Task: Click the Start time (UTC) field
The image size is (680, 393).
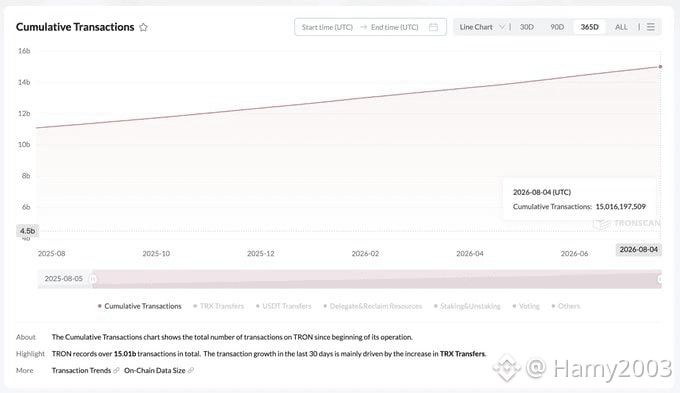Action: click(327, 27)
